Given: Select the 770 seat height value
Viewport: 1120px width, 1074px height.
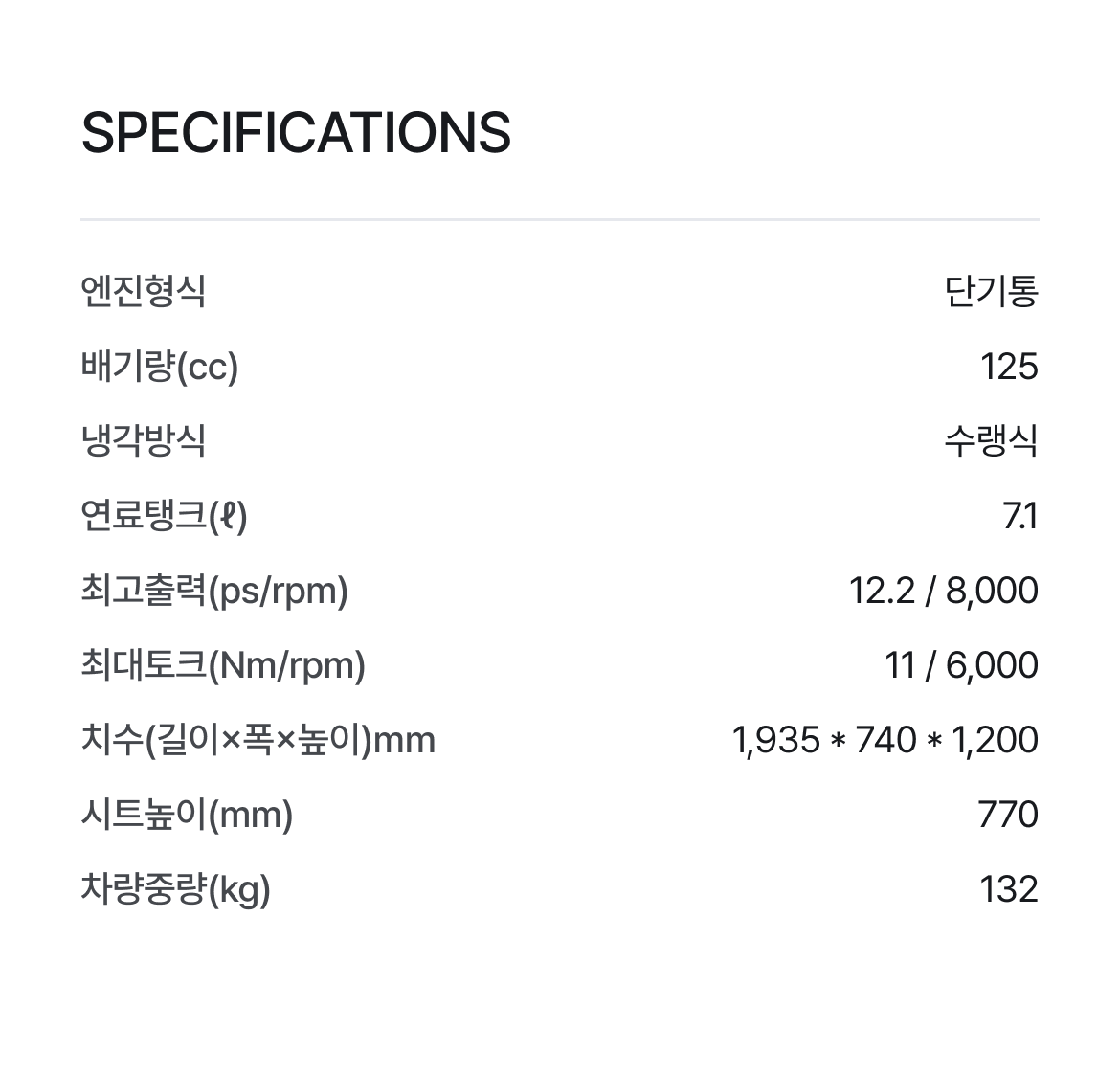Looking at the screenshot, I should coord(1008,815).
